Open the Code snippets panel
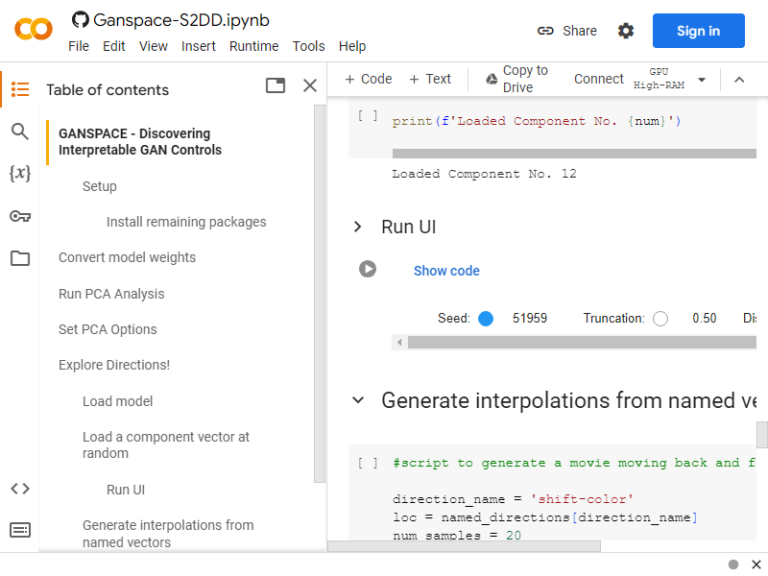768x576 pixels. [x=20, y=488]
